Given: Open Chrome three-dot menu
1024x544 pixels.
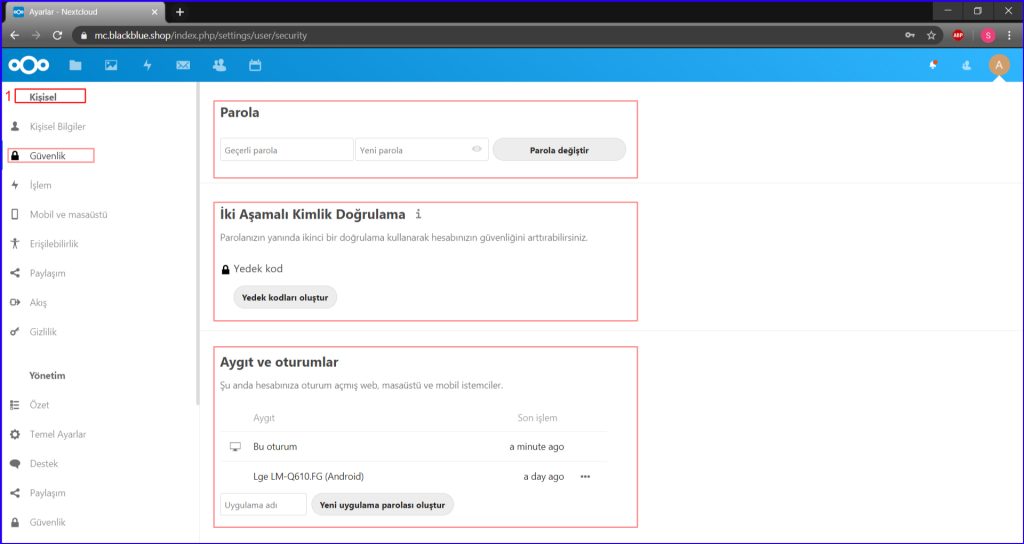Looking at the screenshot, I should coord(1009,35).
